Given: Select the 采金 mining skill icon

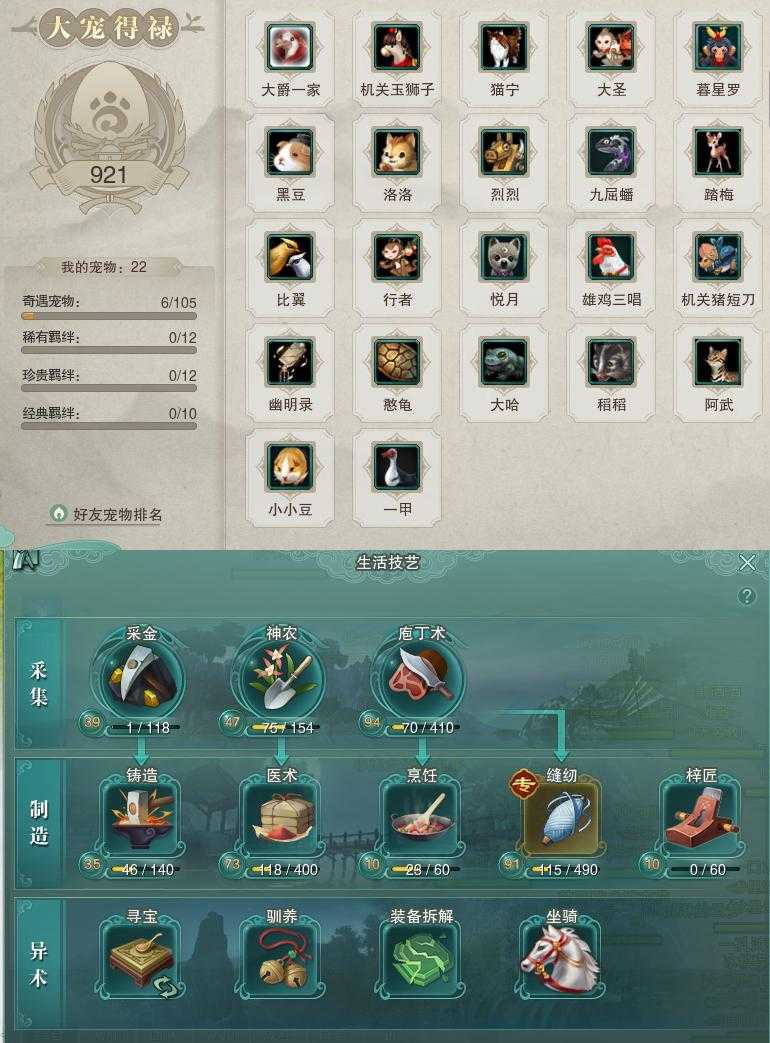Looking at the screenshot, I should point(142,678).
